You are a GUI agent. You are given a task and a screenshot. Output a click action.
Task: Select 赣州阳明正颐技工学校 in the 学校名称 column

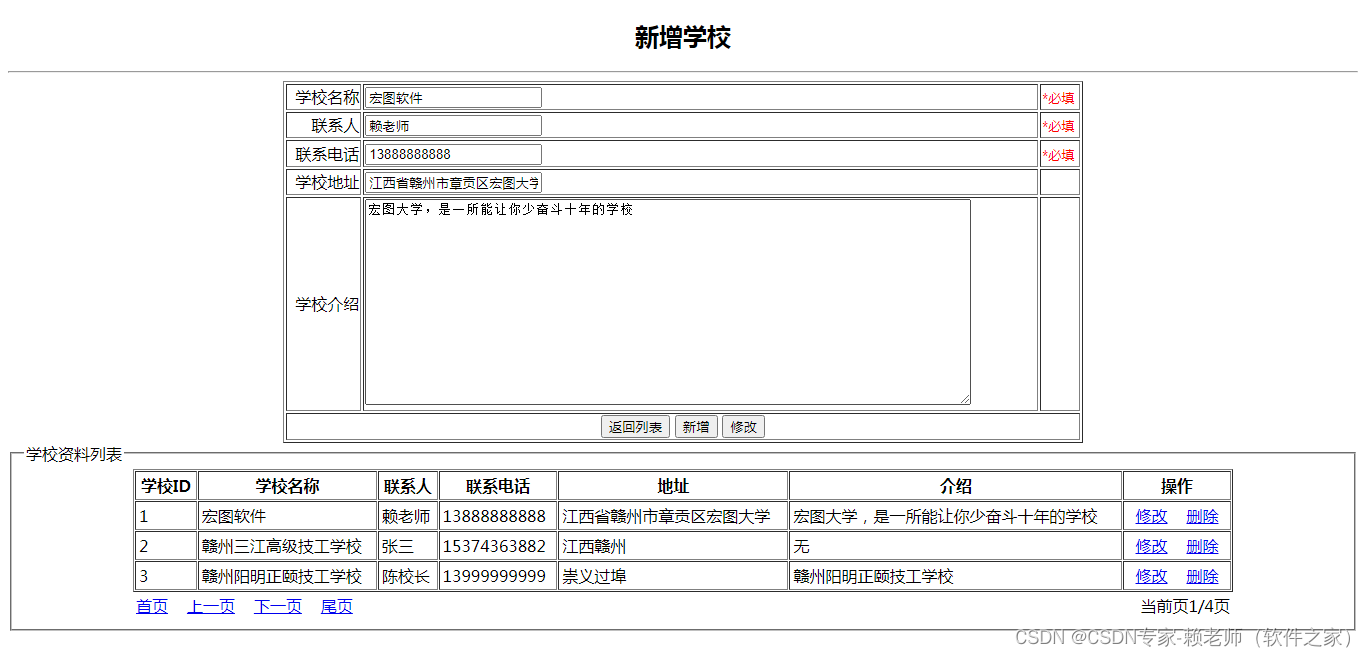click(288, 576)
